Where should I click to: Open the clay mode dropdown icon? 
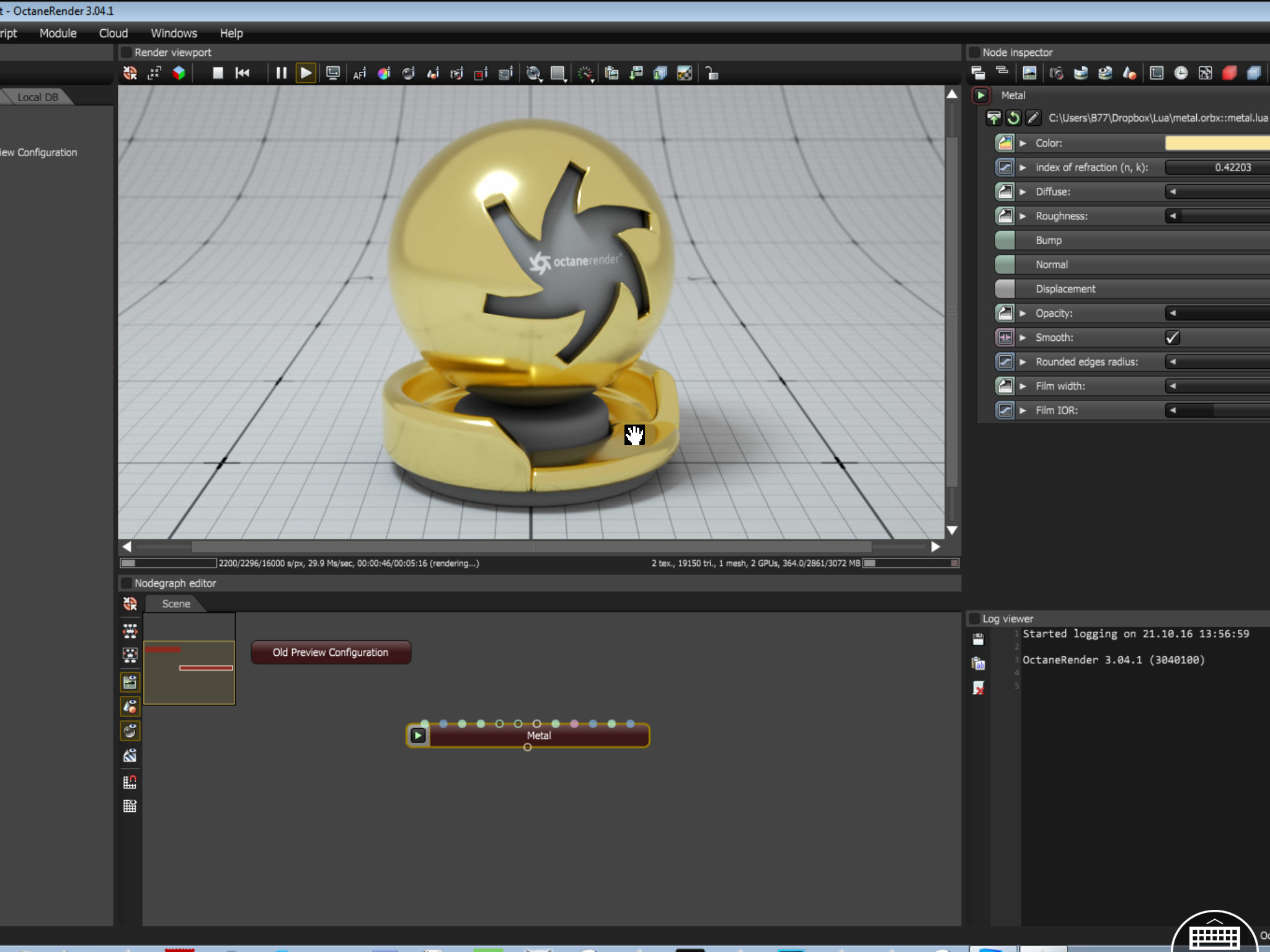point(533,74)
